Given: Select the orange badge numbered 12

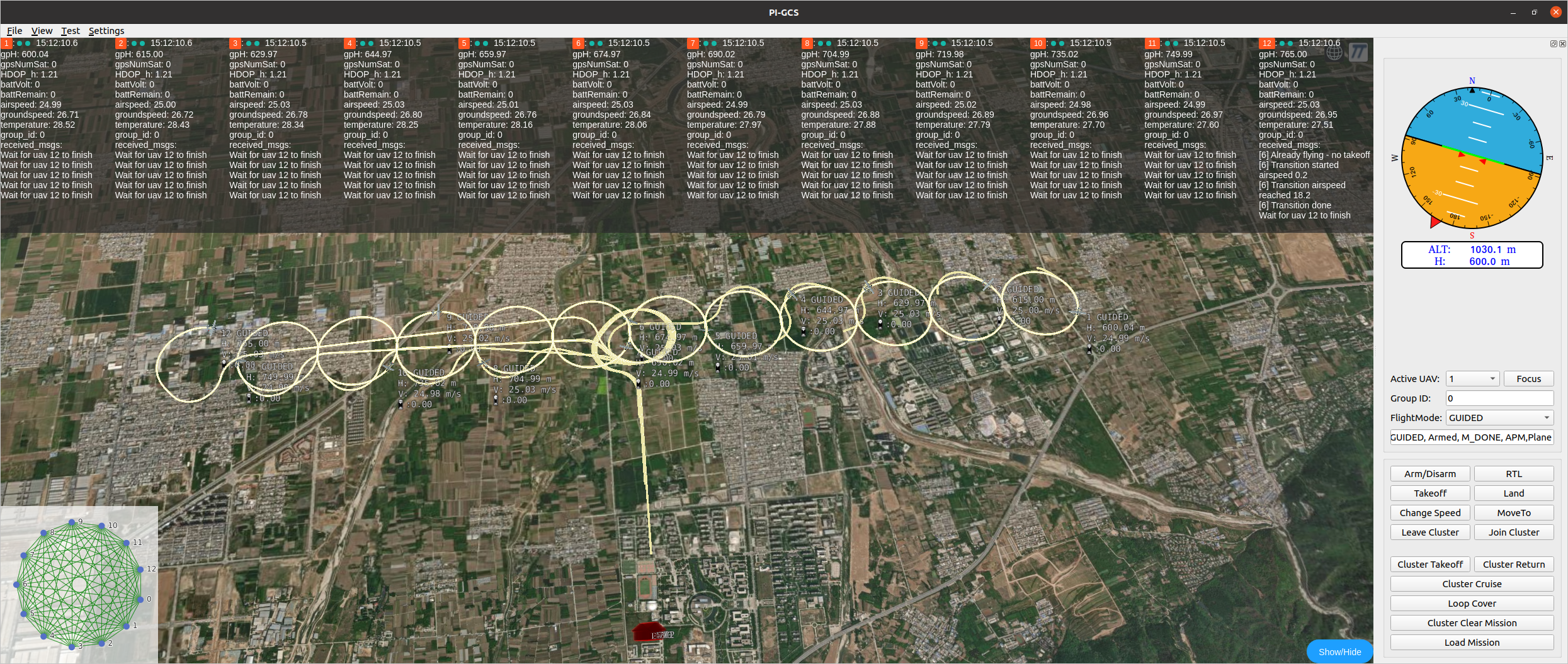Looking at the screenshot, I should click(1267, 43).
